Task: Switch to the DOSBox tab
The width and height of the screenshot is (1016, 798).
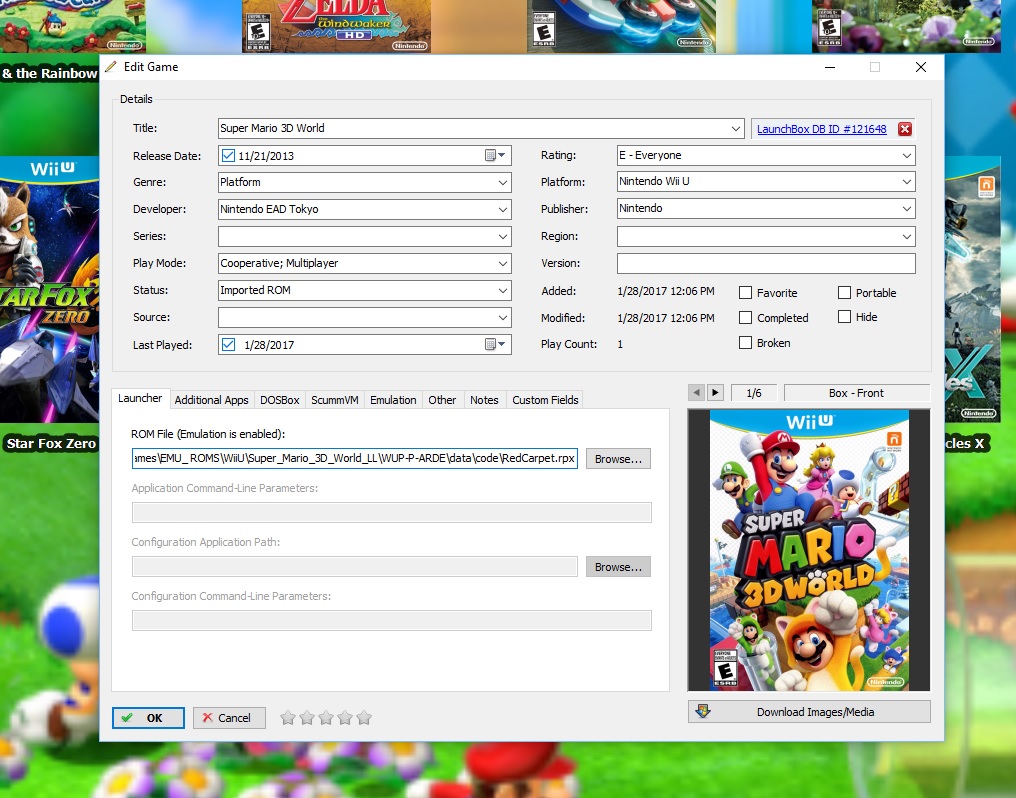Action: coord(280,400)
